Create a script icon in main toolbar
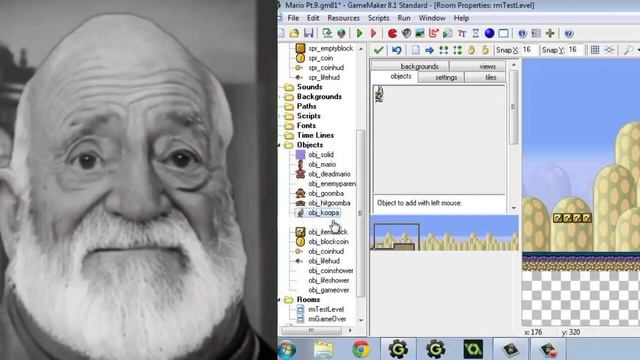 447,33
